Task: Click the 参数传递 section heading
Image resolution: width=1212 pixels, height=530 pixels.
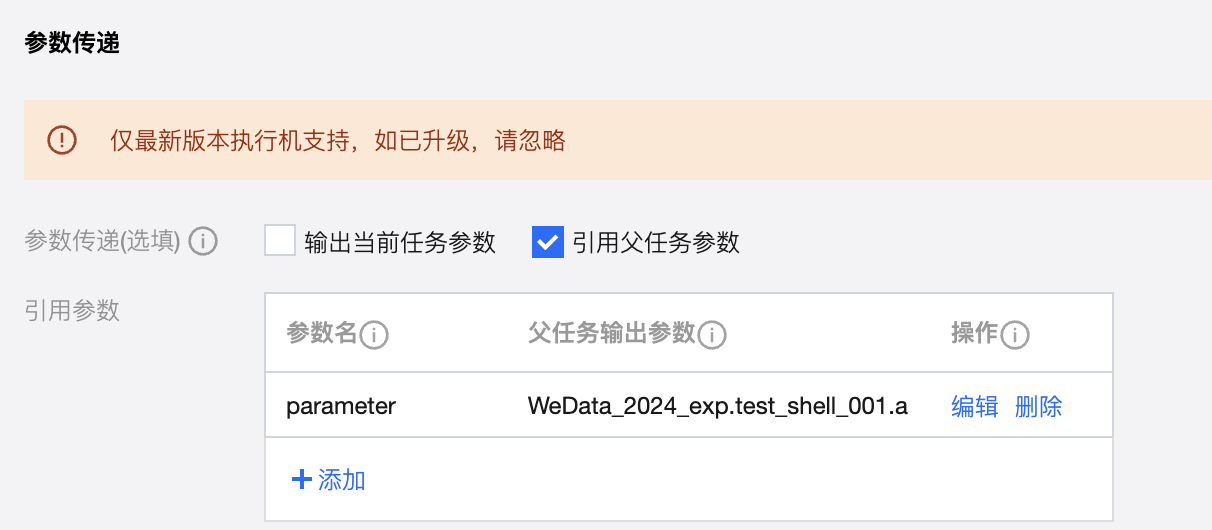Action: tap(72, 44)
